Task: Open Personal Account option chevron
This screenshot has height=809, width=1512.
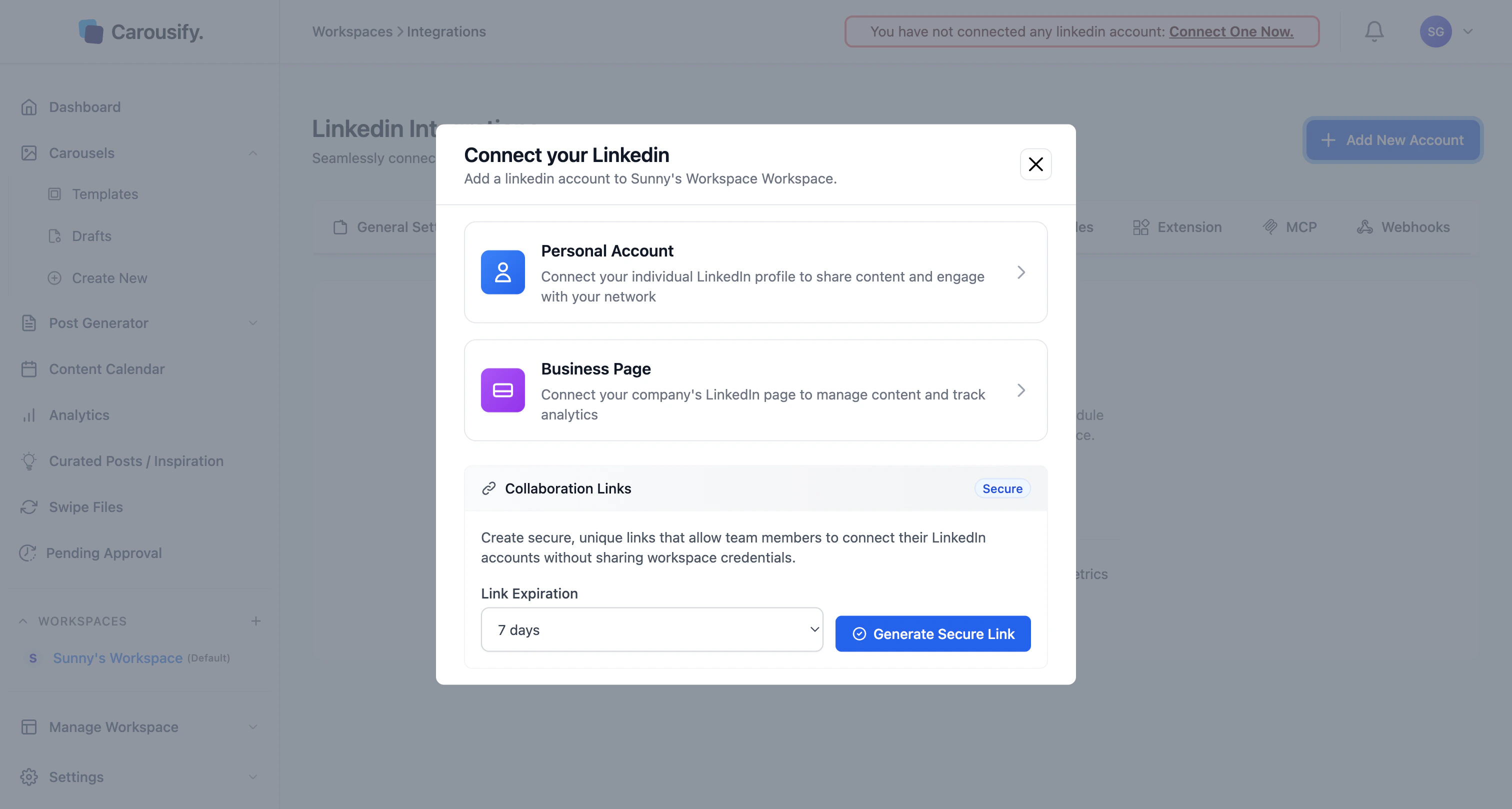Action: [x=1020, y=272]
